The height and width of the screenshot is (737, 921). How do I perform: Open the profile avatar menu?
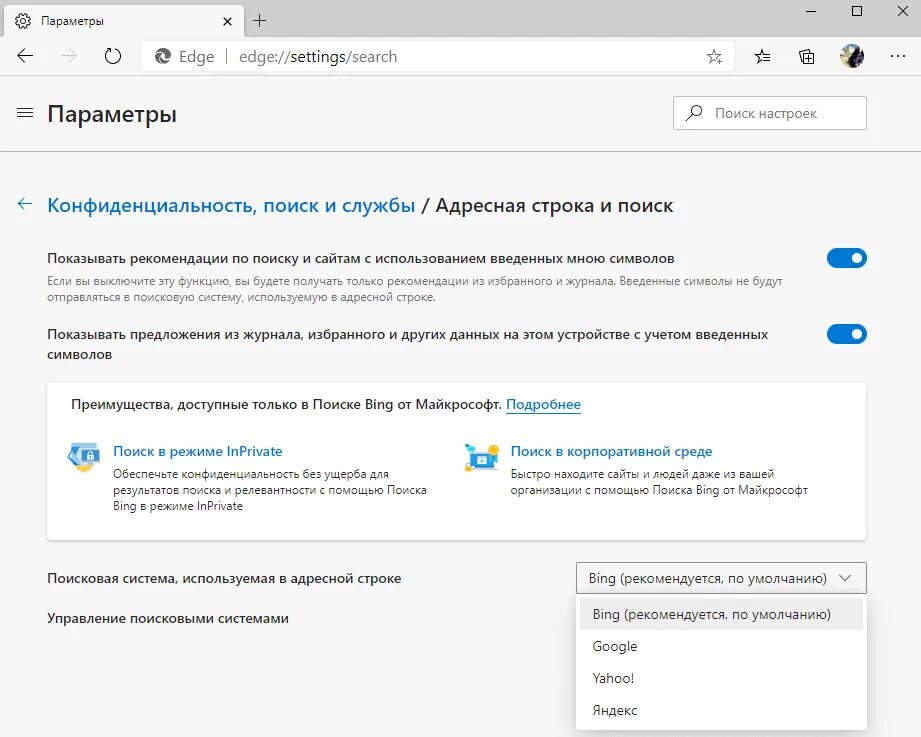pos(852,56)
